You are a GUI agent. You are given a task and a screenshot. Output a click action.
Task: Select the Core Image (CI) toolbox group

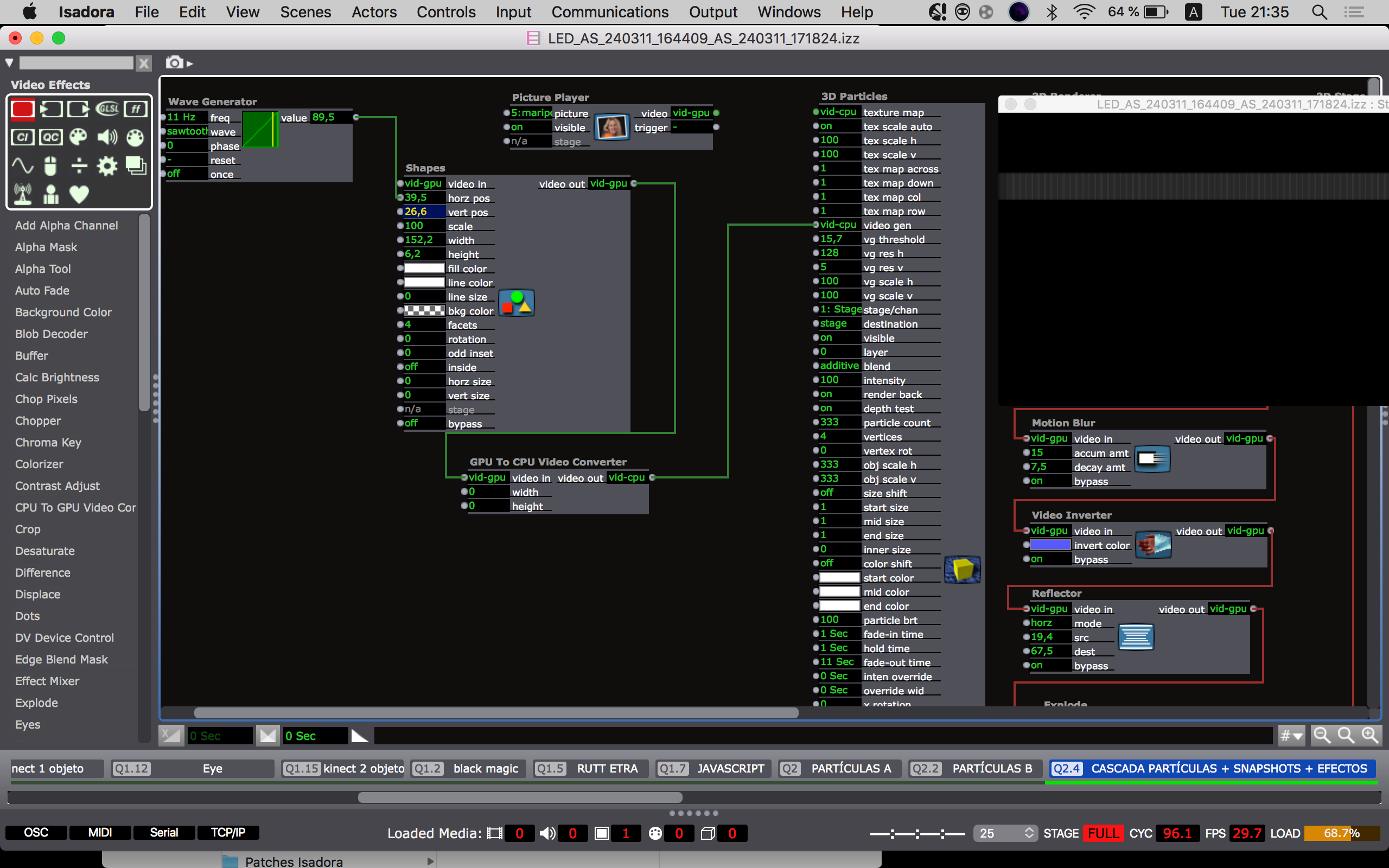tap(22, 137)
